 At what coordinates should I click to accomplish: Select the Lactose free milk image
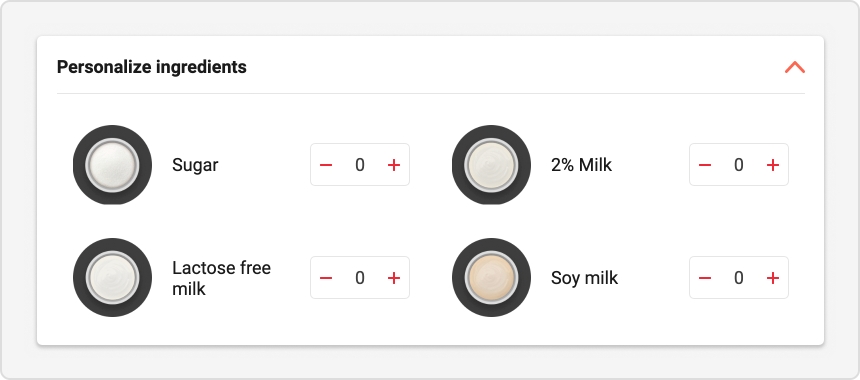coord(112,277)
